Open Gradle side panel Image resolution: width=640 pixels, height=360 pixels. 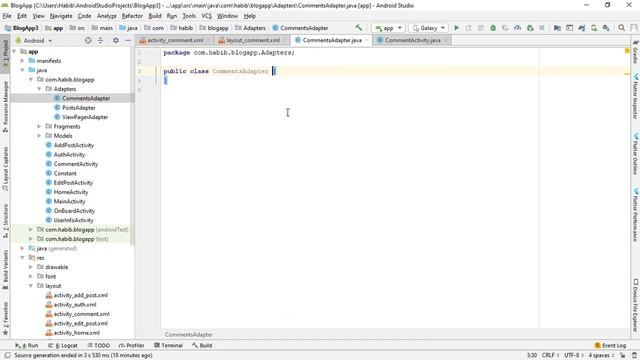[x=636, y=52]
